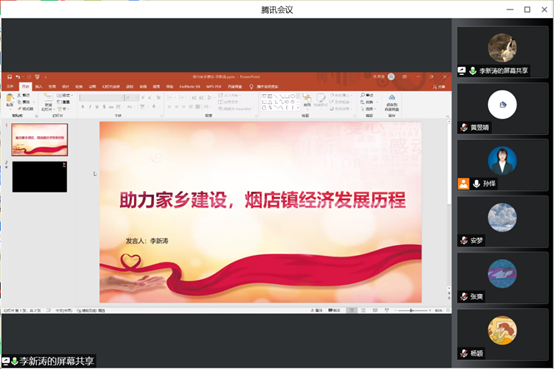Click 安梦's muted microphone icon
This screenshot has width=554, height=369.
tap(464, 240)
